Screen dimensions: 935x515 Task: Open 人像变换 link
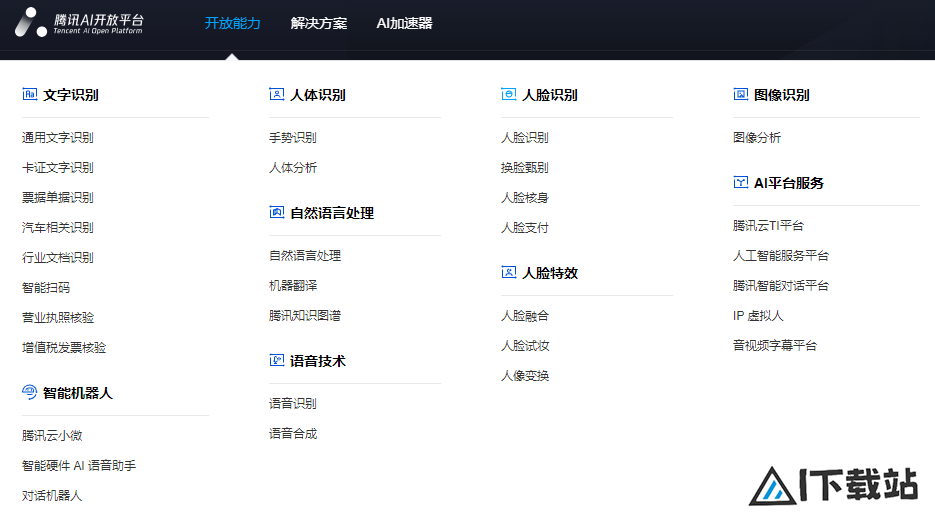pyautogui.click(x=525, y=376)
